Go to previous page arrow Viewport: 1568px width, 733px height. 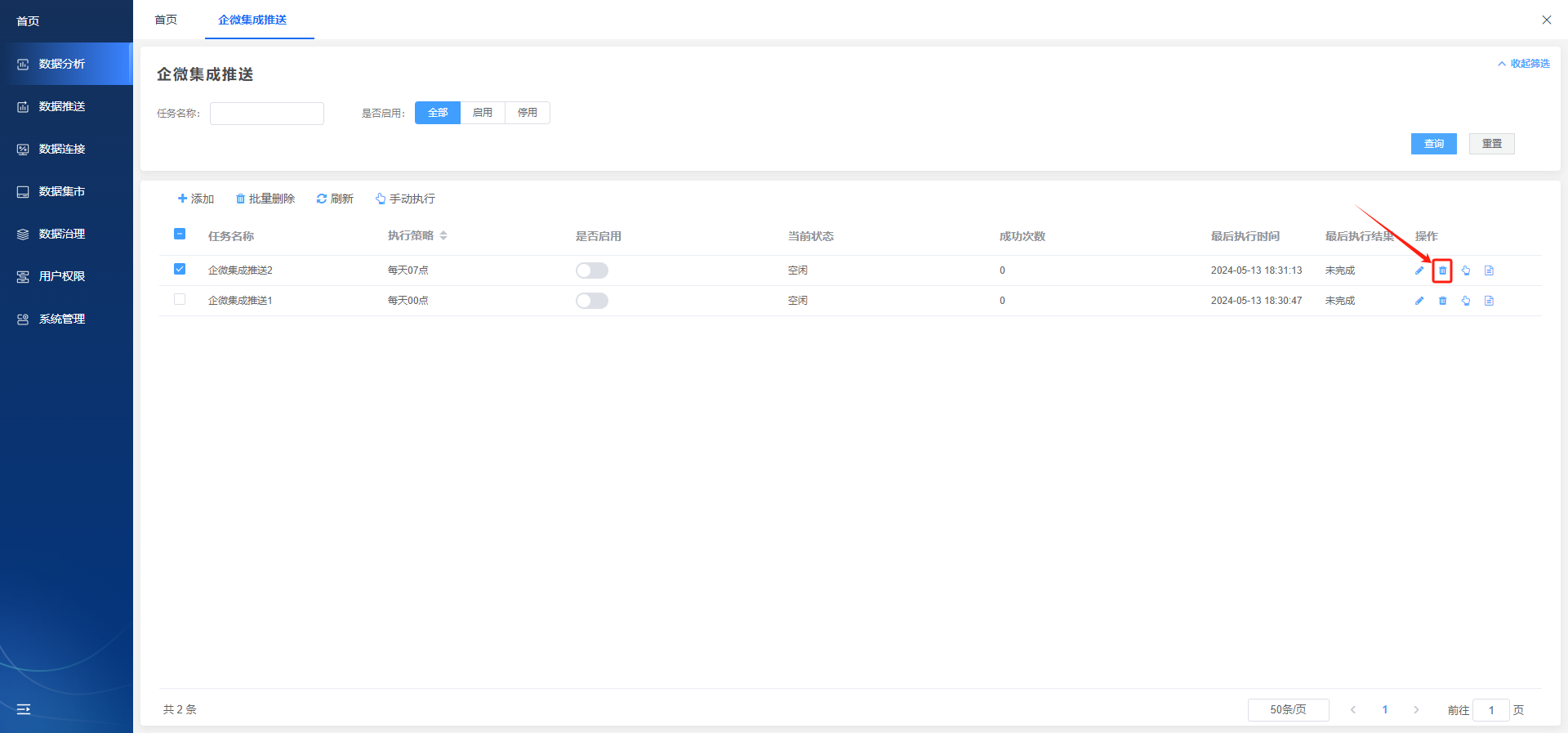[x=1353, y=710]
